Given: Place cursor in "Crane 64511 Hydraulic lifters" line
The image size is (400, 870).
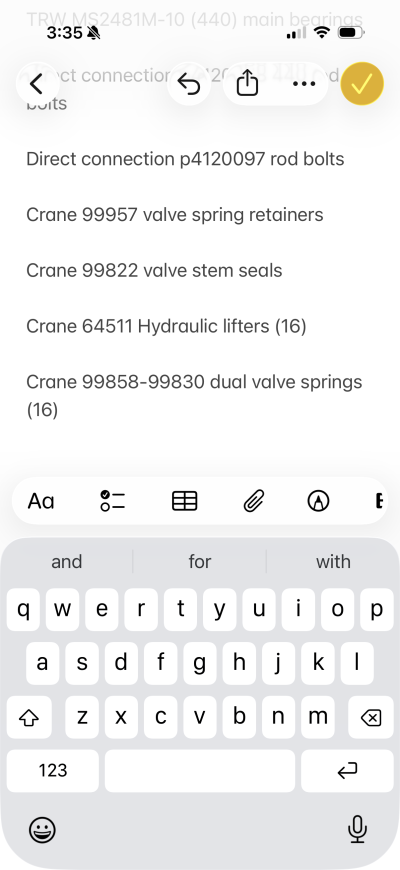Looking at the screenshot, I should [x=166, y=326].
